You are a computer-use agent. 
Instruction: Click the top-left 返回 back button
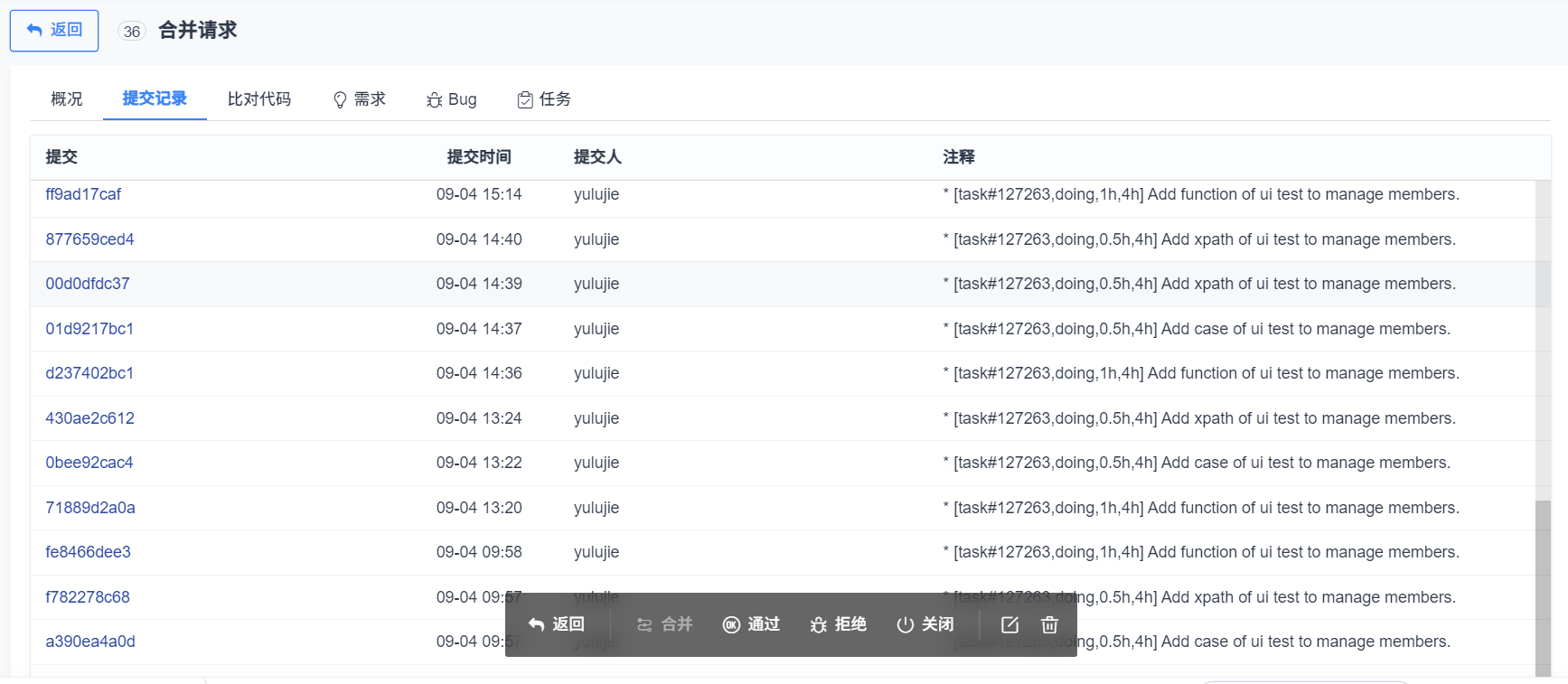click(x=54, y=30)
